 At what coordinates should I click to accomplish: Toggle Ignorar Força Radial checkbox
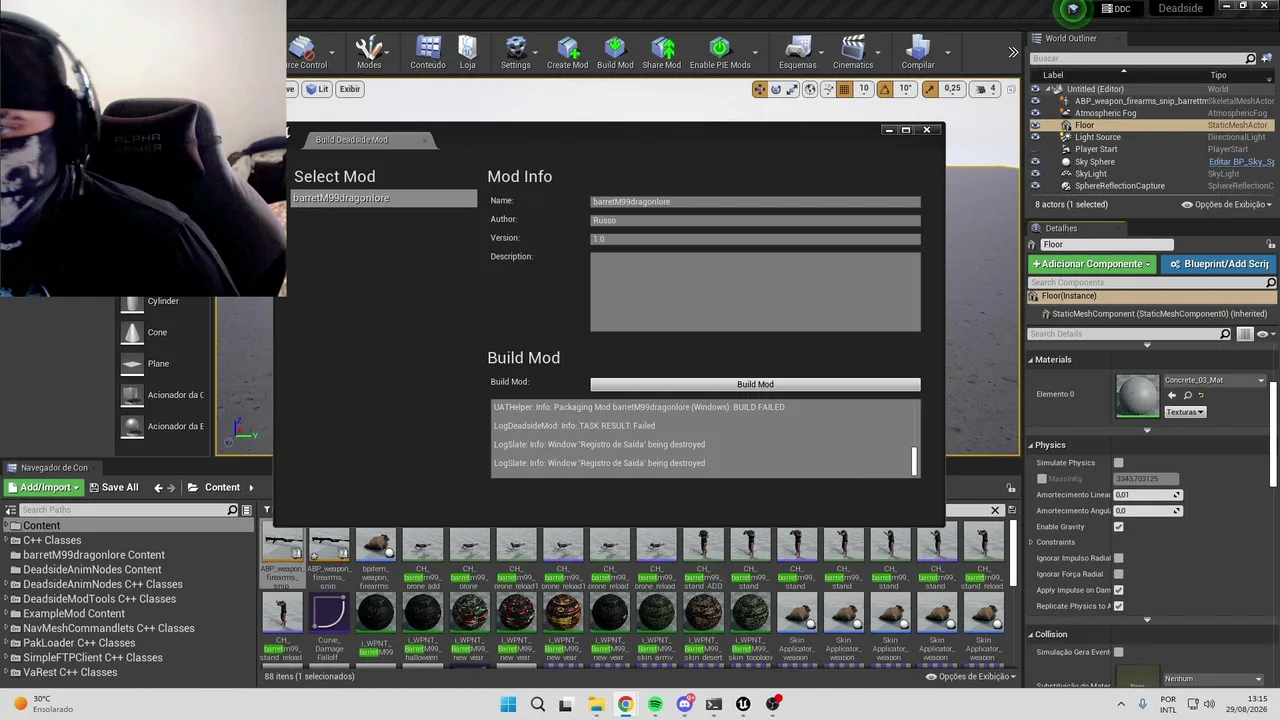pyautogui.click(x=1118, y=574)
